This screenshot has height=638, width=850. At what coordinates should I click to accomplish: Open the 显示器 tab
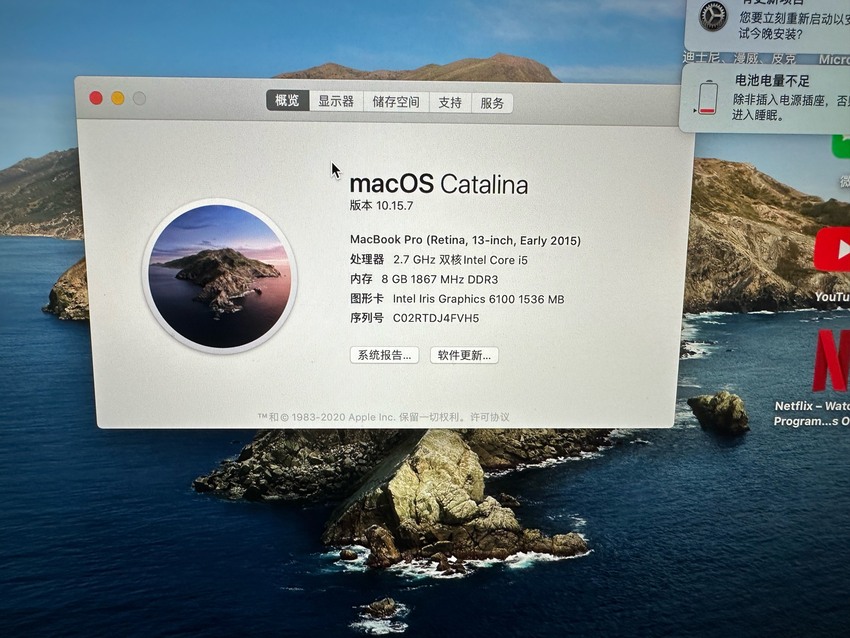(x=336, y=101)
